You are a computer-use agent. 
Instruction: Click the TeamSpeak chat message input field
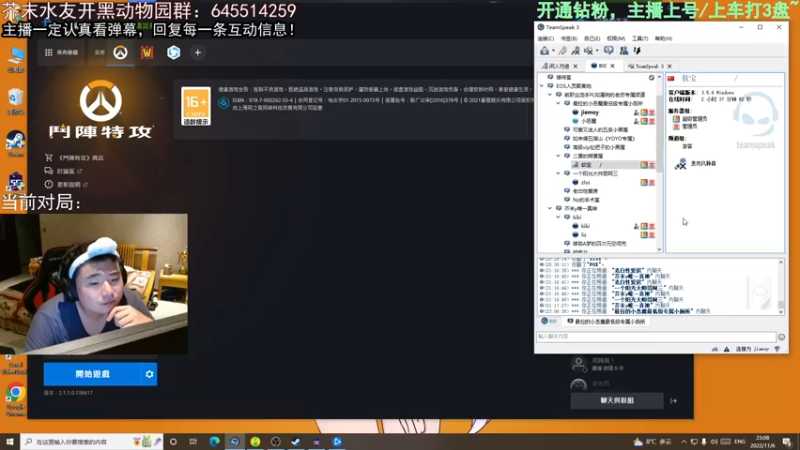pyautogui.click(x=656, y=336)
